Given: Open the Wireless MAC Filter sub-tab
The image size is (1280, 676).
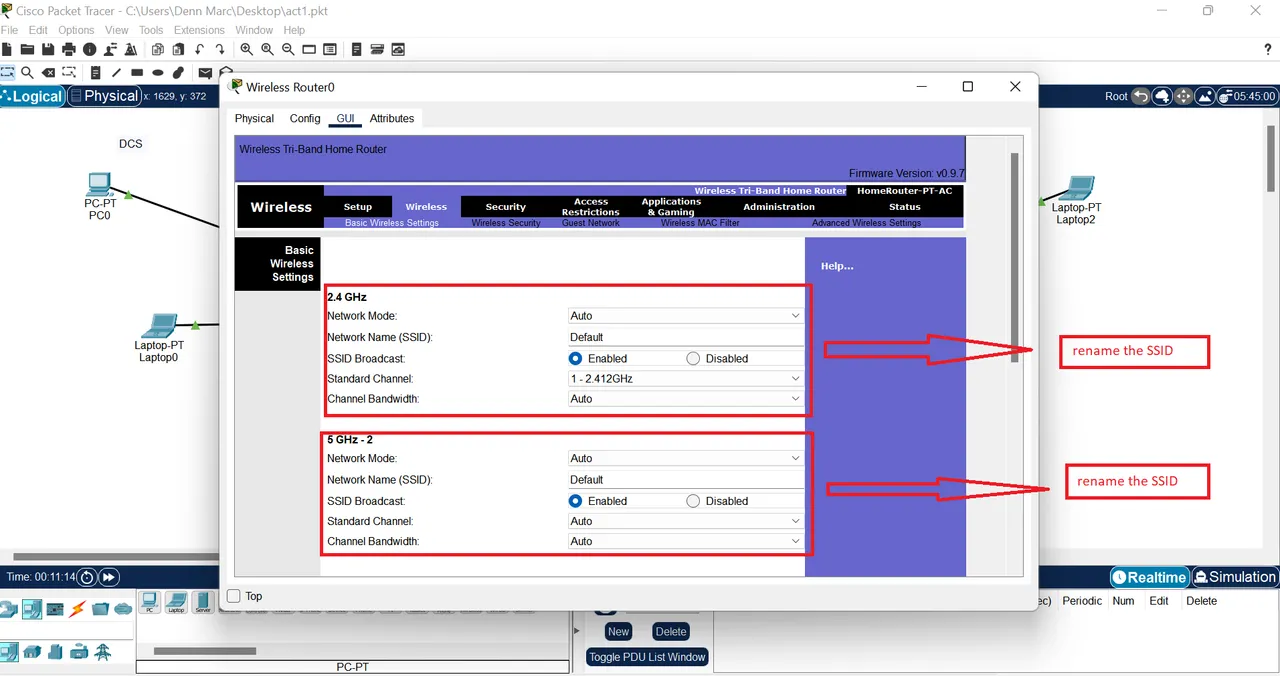Looking at the screenshot, I should (x=700, y=223).
